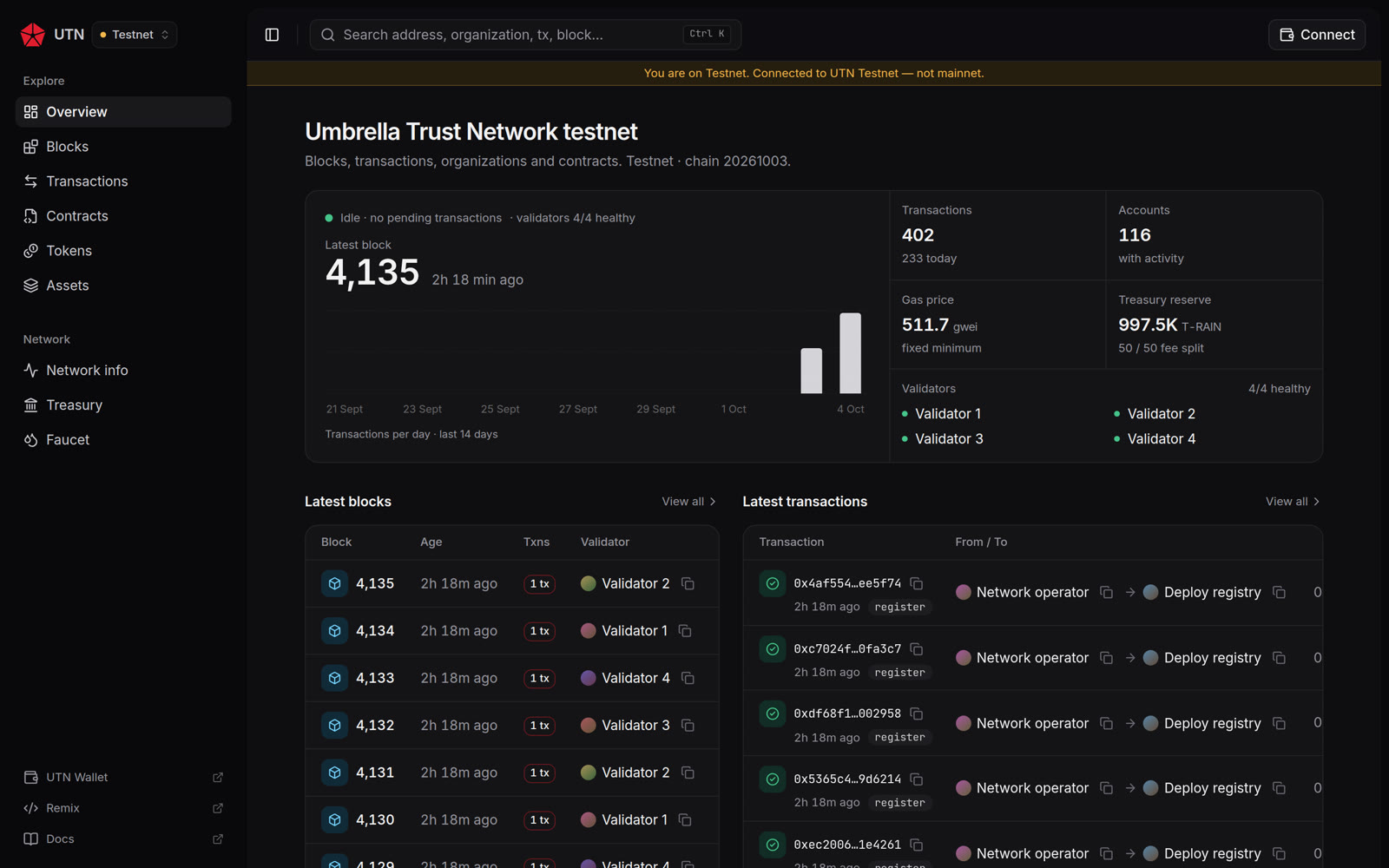1389x868 pixels.
Task: Open the Testnet network selector dropdown
Action: (135, 35)
